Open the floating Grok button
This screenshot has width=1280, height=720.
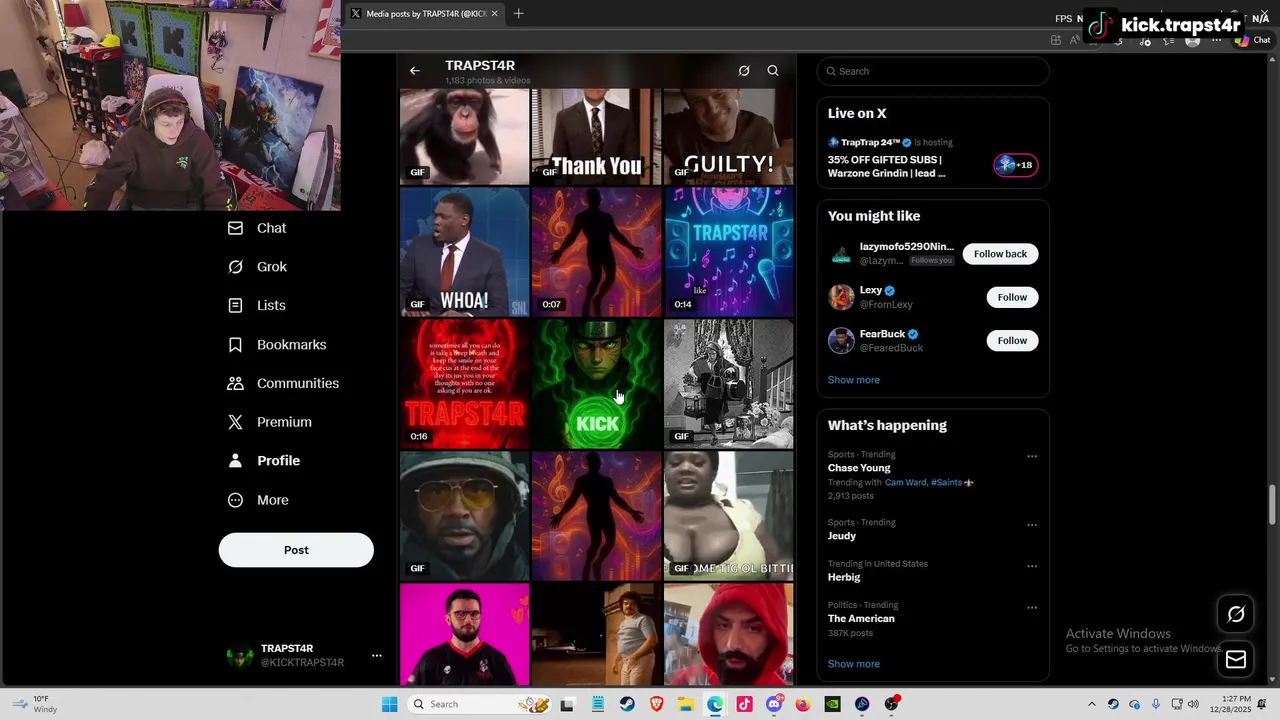click(x=1236, y=615)
